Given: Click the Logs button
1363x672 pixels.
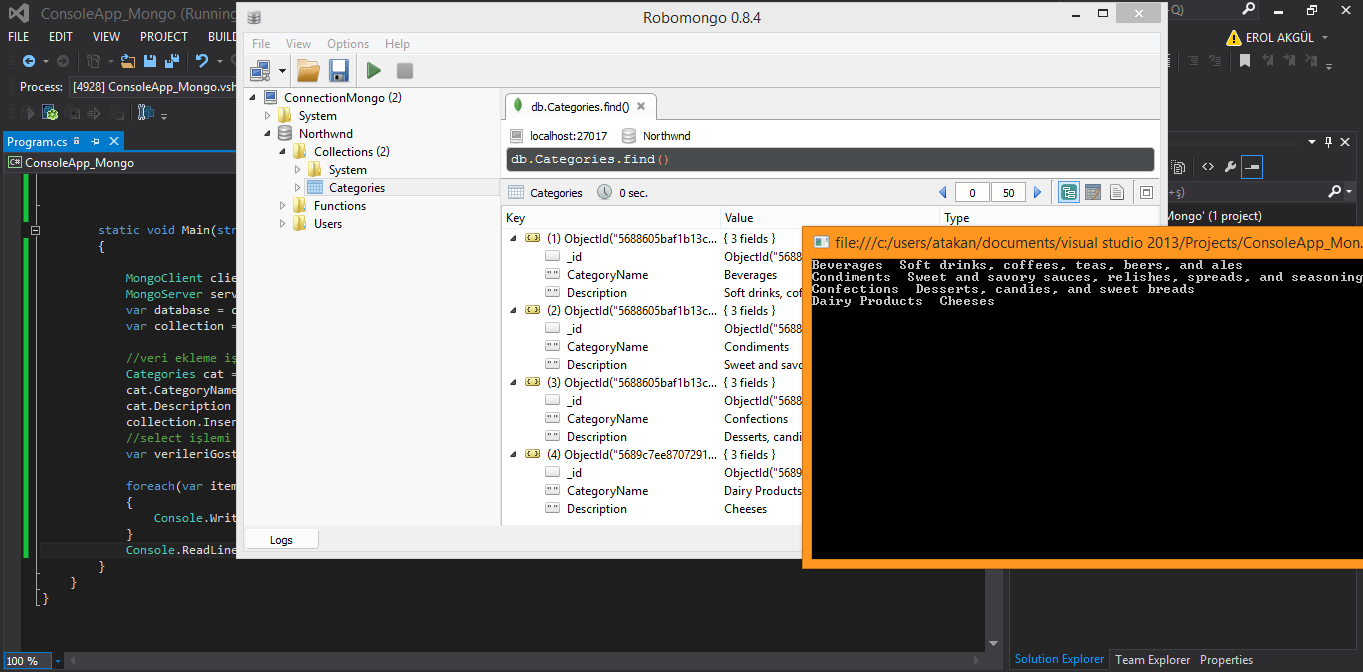Looking at the screenshot, I should pyautogui.click(x=281, y=540).
